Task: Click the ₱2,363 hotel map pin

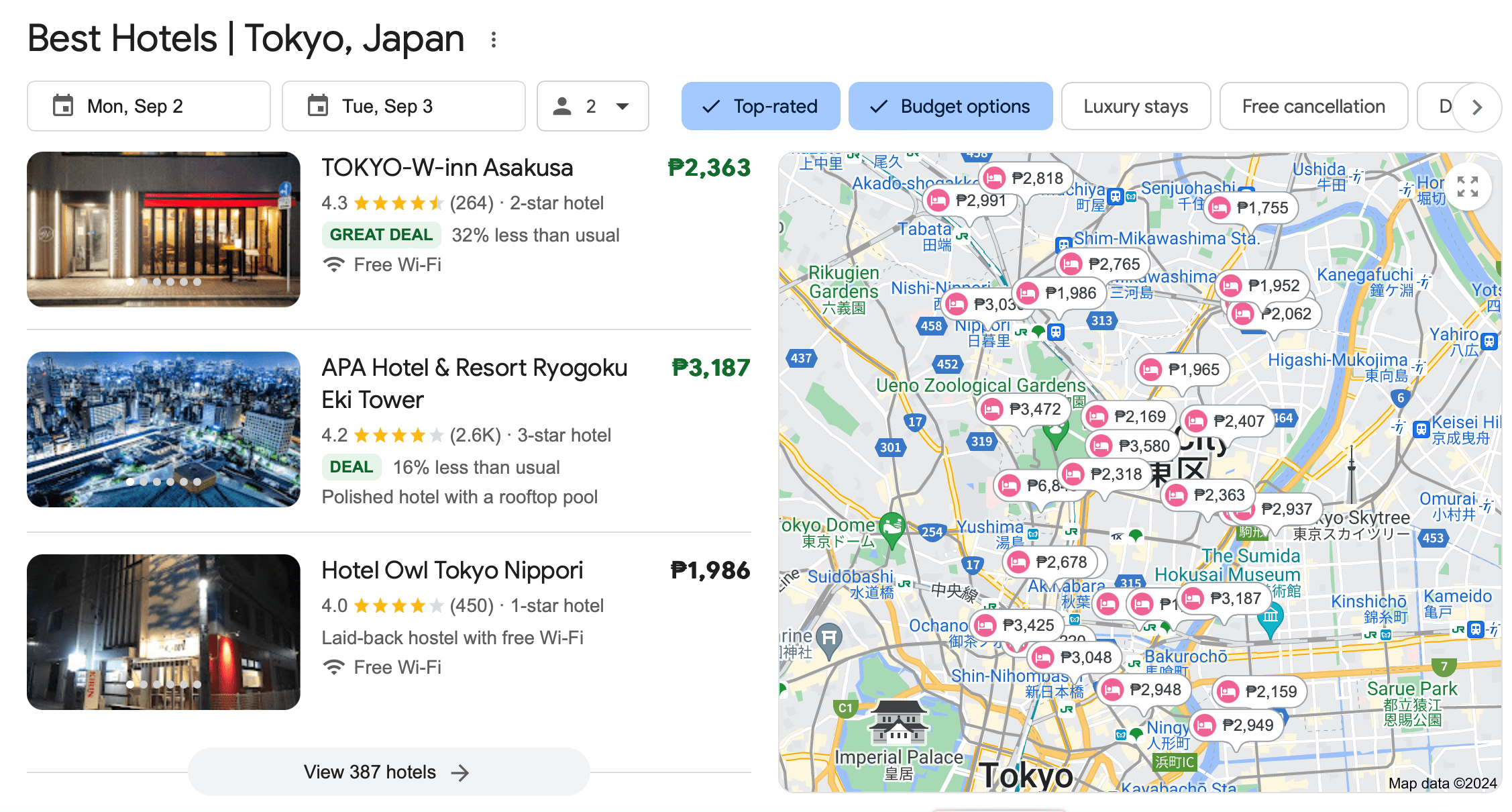Action: pyautogui.click(x=1208, y=495)
